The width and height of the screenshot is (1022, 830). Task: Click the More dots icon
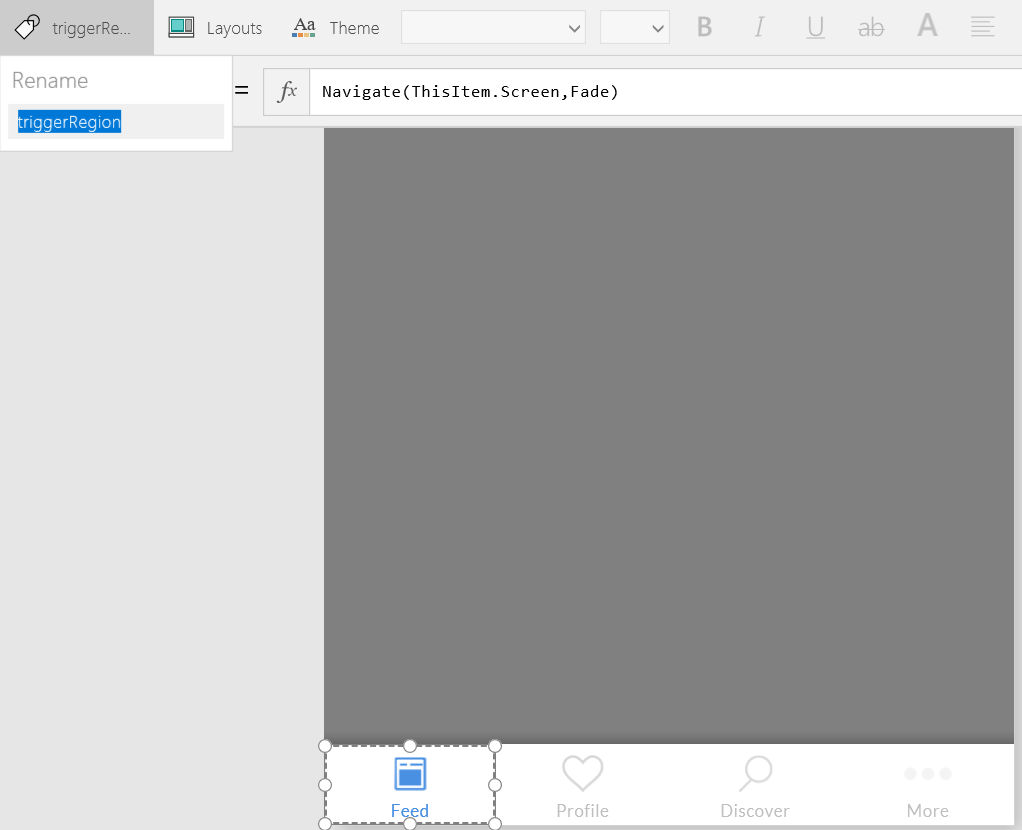point(927,774)
